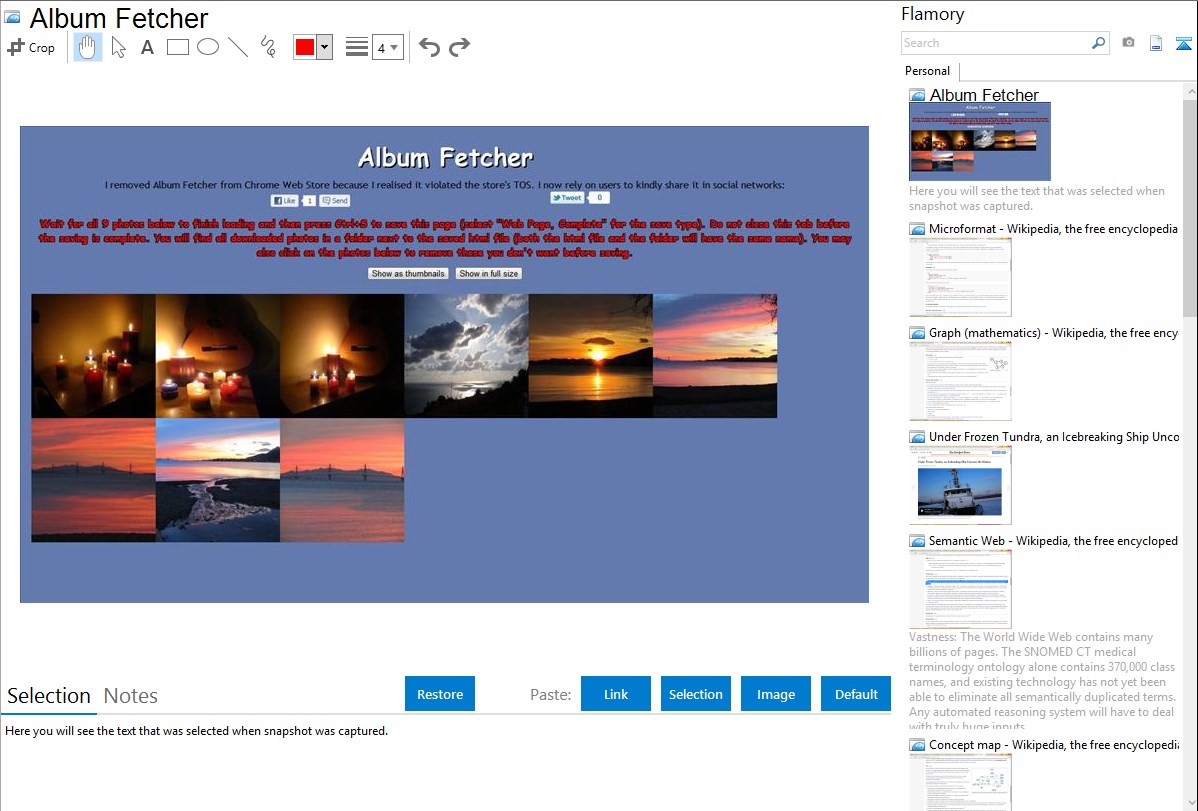Click the blue collapse panel icon
This screenshot has height=811, width=1198.
pos(1183,43)
